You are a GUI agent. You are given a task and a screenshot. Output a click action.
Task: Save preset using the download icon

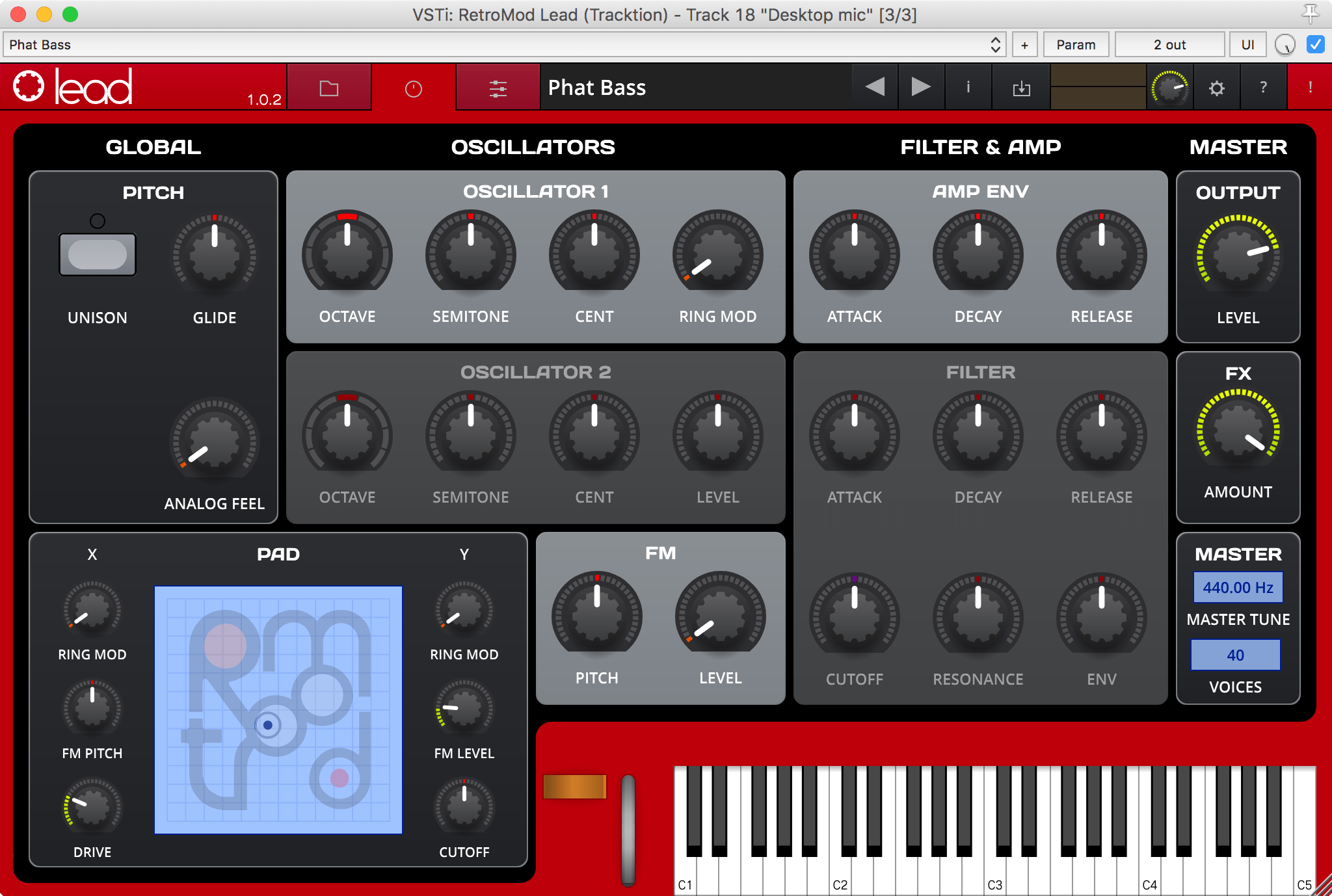1021,87
